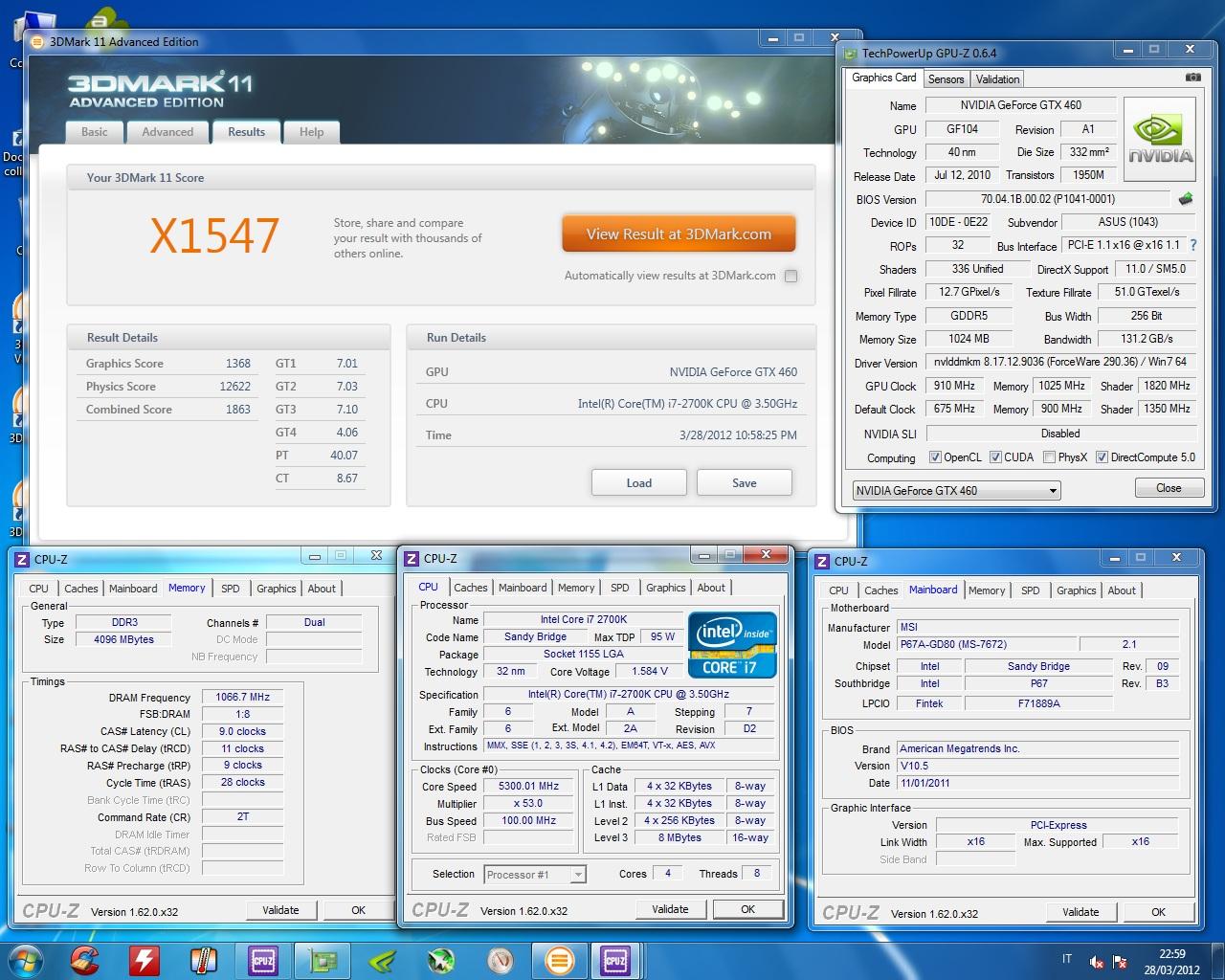The width and height of the screenshot is (1225, 980).
Task: Open the 3DMark Help tab
Action: click(x=311, y=132)
